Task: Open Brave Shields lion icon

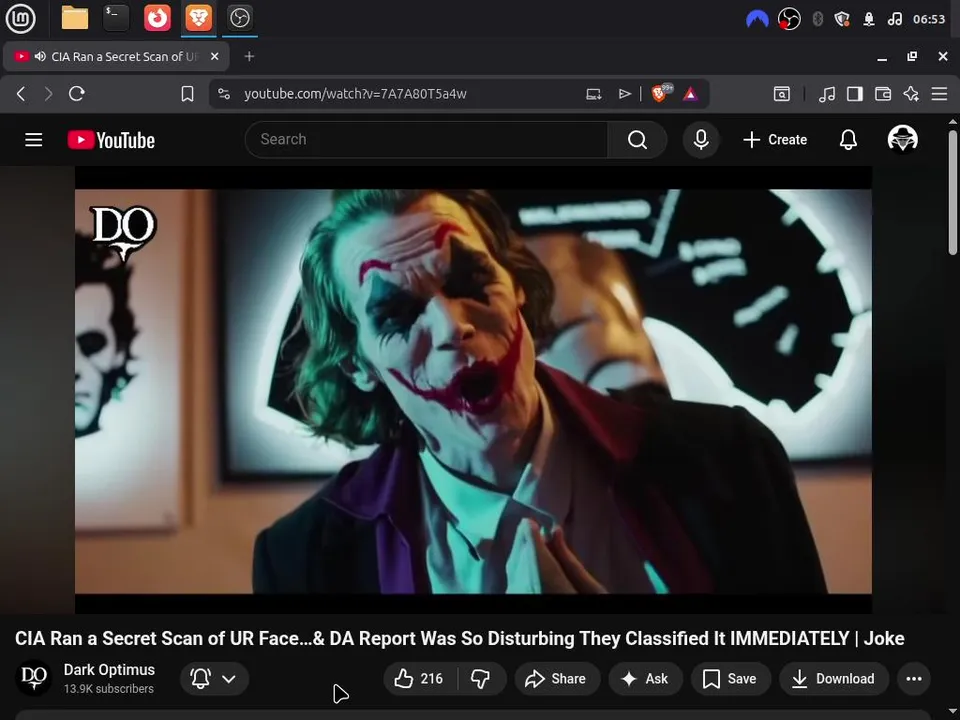Action: click(661, 93)
